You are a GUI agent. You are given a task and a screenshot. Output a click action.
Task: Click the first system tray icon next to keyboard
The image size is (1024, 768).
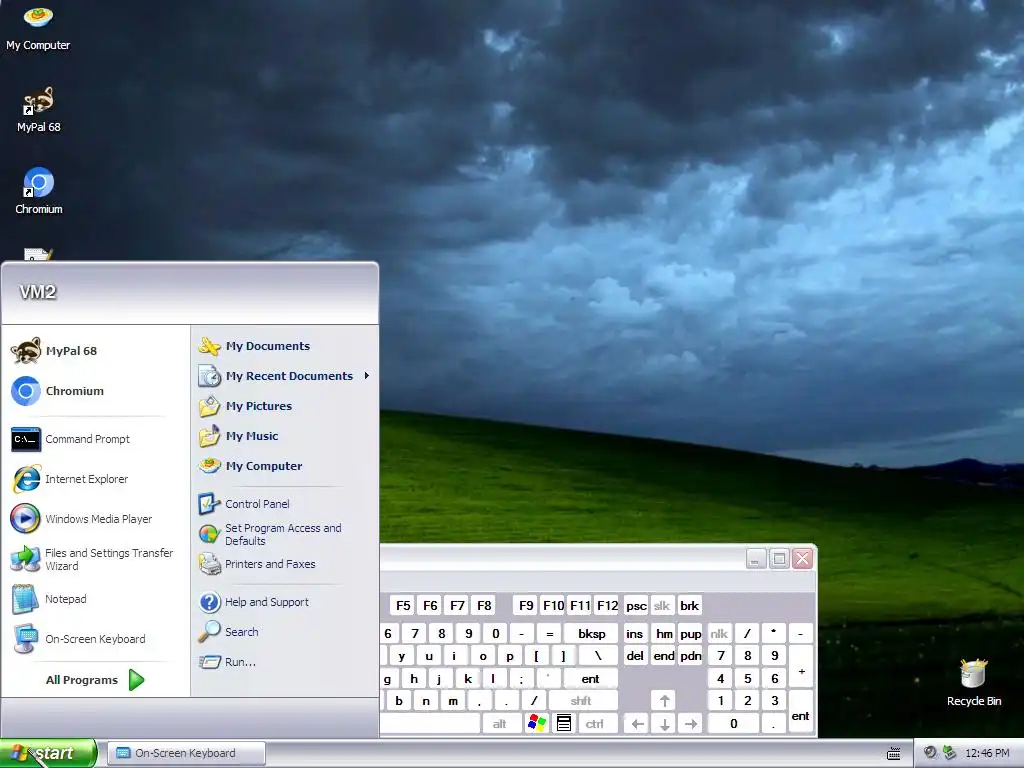click(929, 752)
